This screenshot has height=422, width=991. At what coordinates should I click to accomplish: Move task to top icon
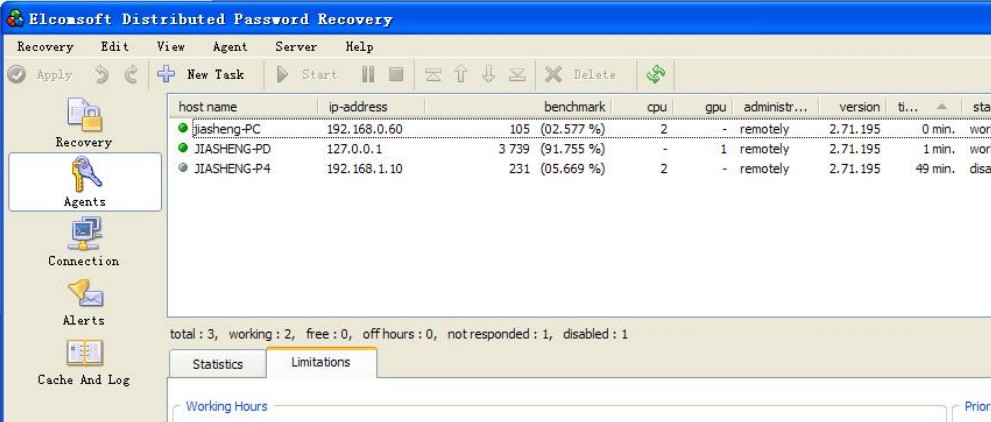click(433, 75)
